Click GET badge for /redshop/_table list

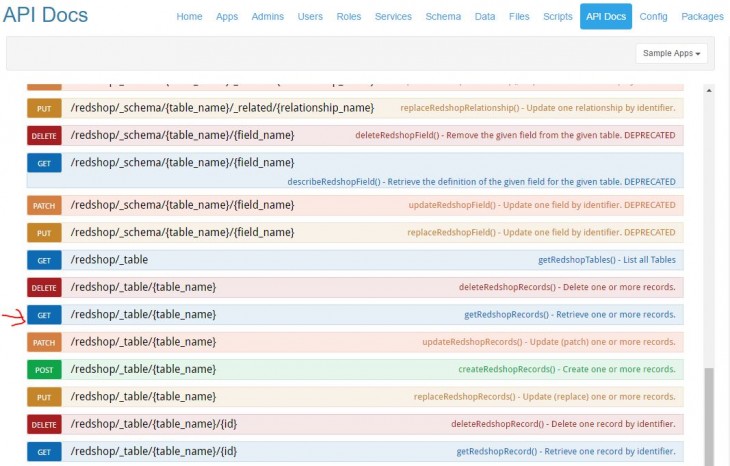tap(44, 260)
